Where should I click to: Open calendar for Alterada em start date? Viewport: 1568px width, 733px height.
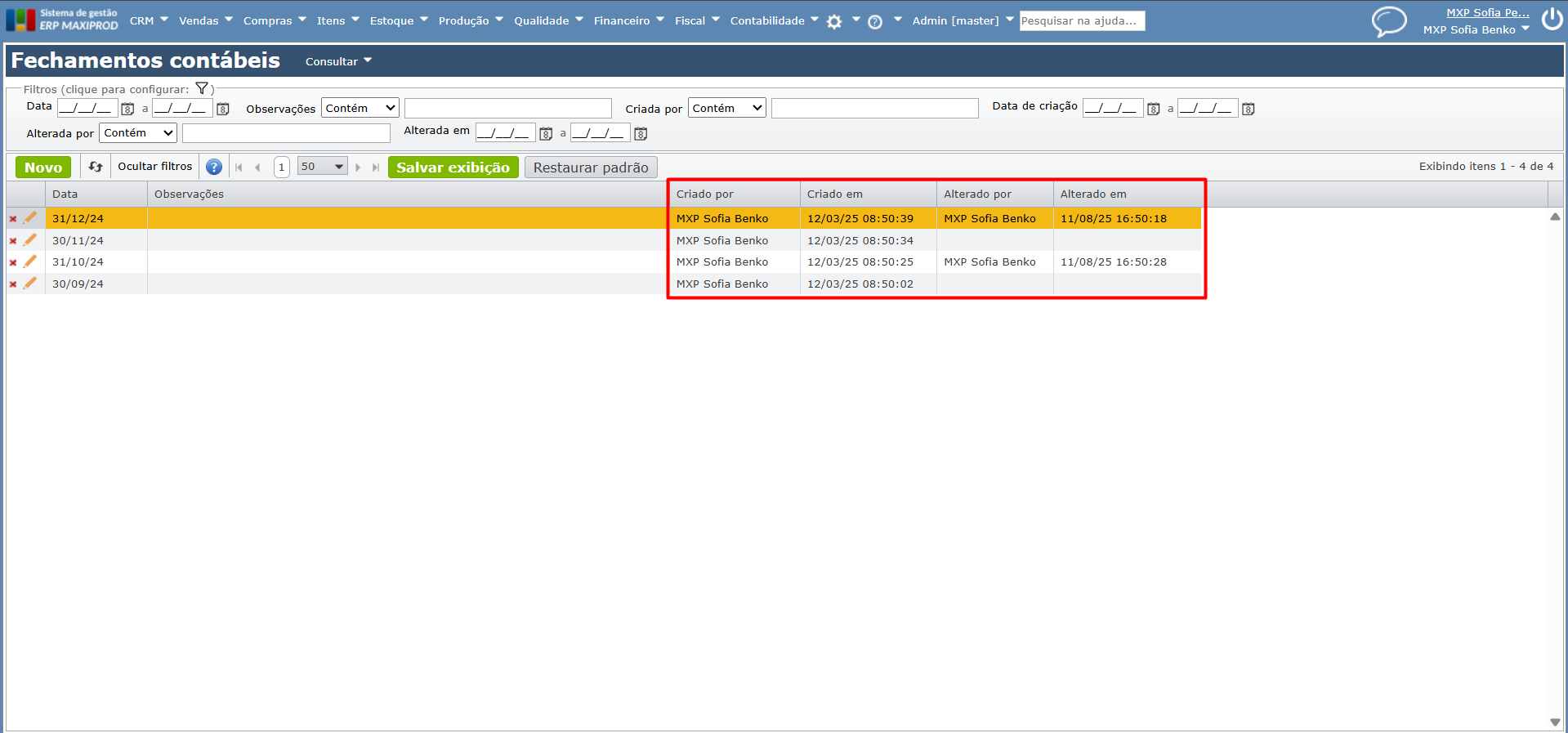[546, 133]
